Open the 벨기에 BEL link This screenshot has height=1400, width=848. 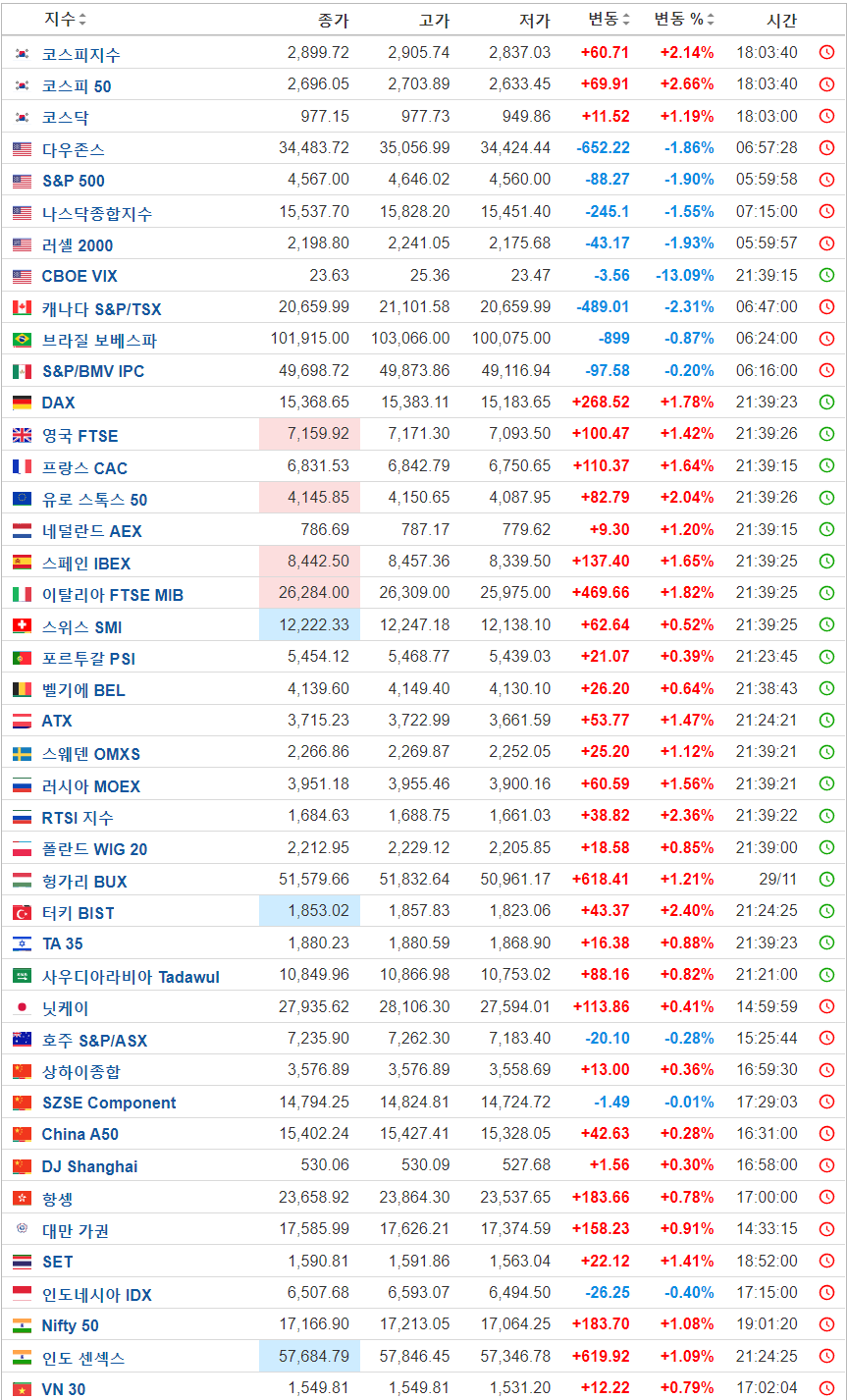point(83,690)
